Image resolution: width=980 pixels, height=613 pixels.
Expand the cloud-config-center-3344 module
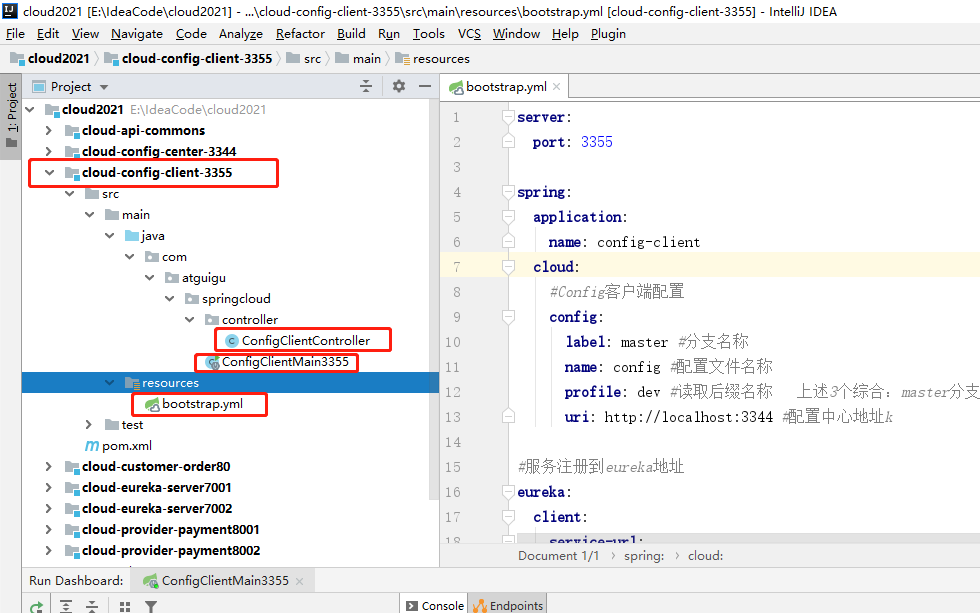click(x=49, y=151)
